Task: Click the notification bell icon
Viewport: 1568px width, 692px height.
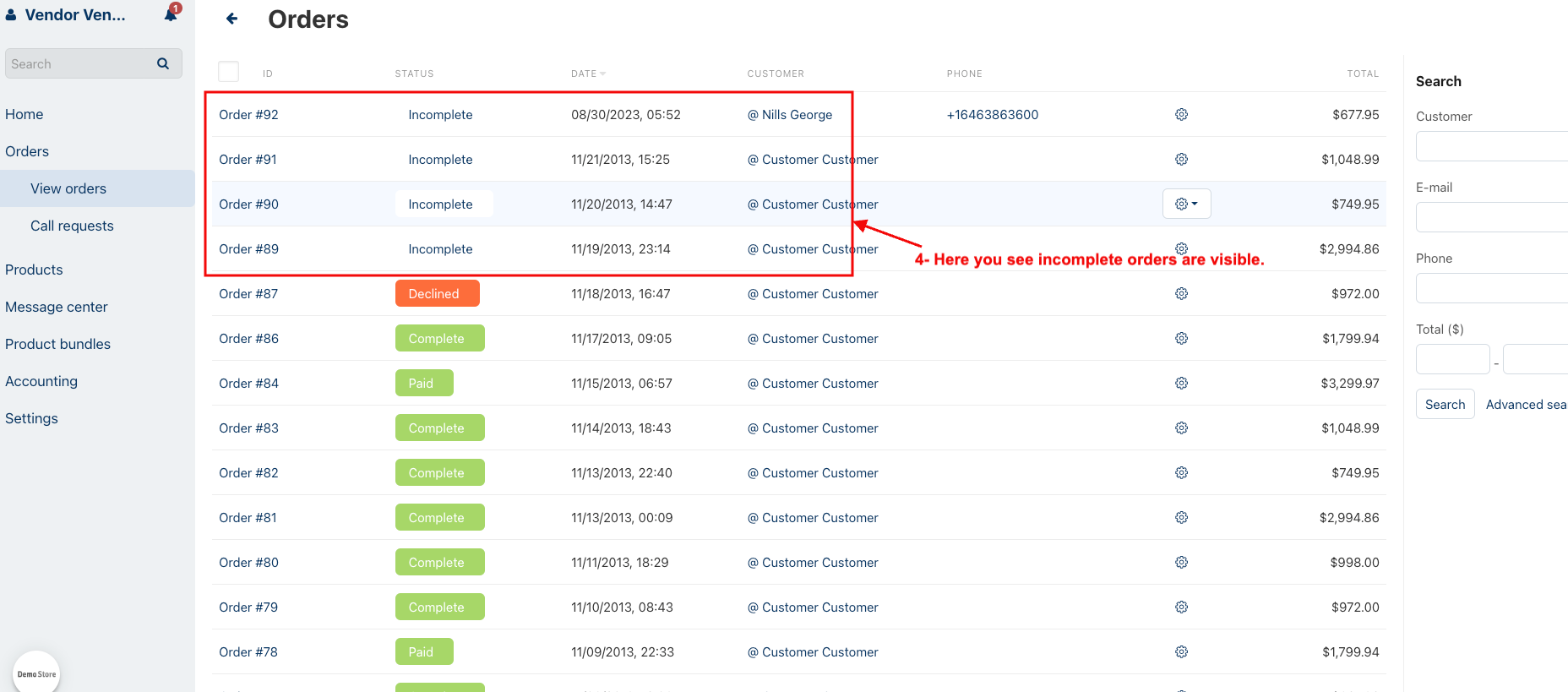Action: point(171,14)
